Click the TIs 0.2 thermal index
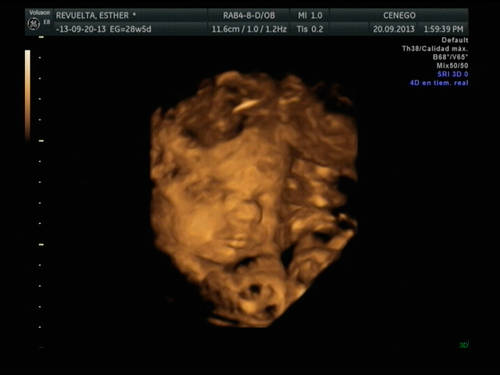500x375 pixels. click(310, 29)
